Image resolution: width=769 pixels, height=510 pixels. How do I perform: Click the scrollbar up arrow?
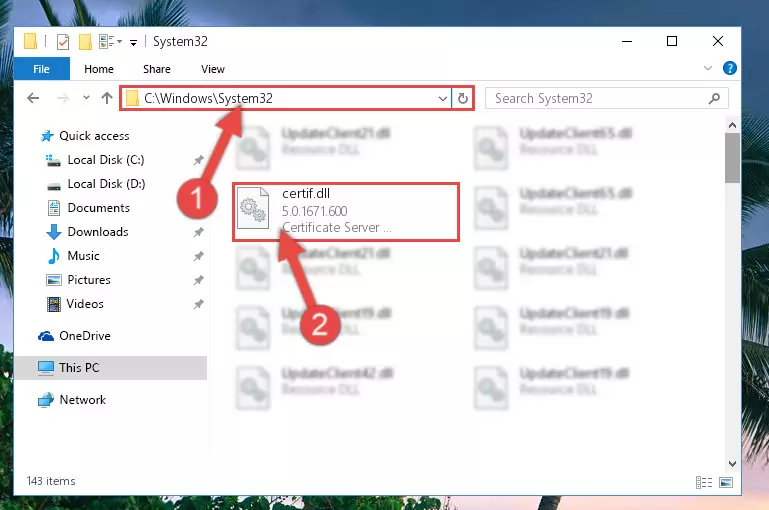click(732, 125)
